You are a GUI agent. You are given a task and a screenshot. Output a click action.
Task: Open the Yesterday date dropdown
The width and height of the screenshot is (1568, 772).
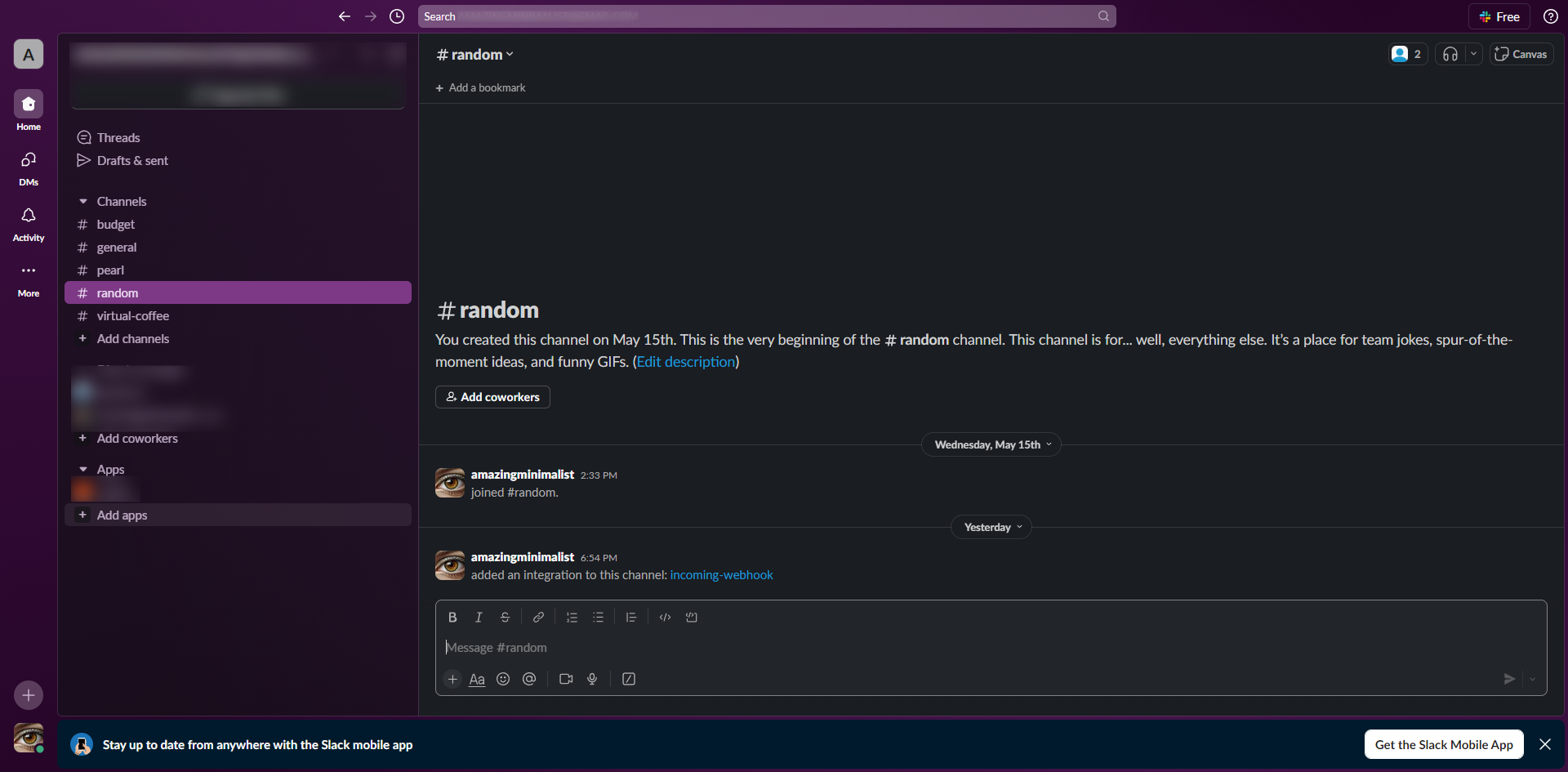991,527
